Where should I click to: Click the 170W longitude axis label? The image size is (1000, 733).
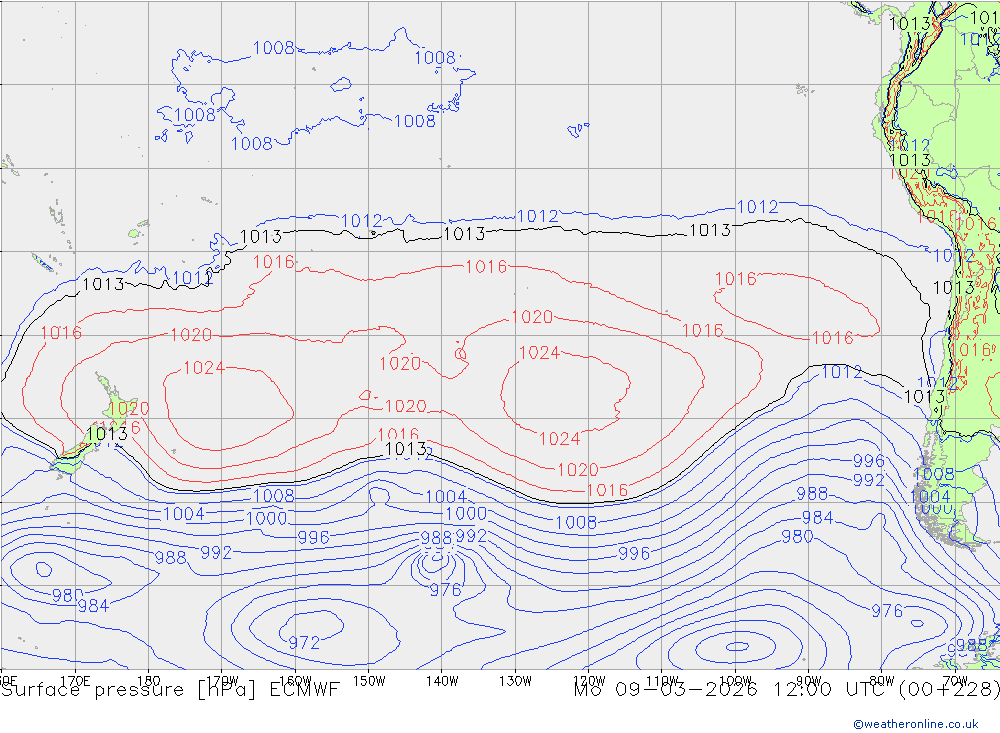tap(222, 681)
